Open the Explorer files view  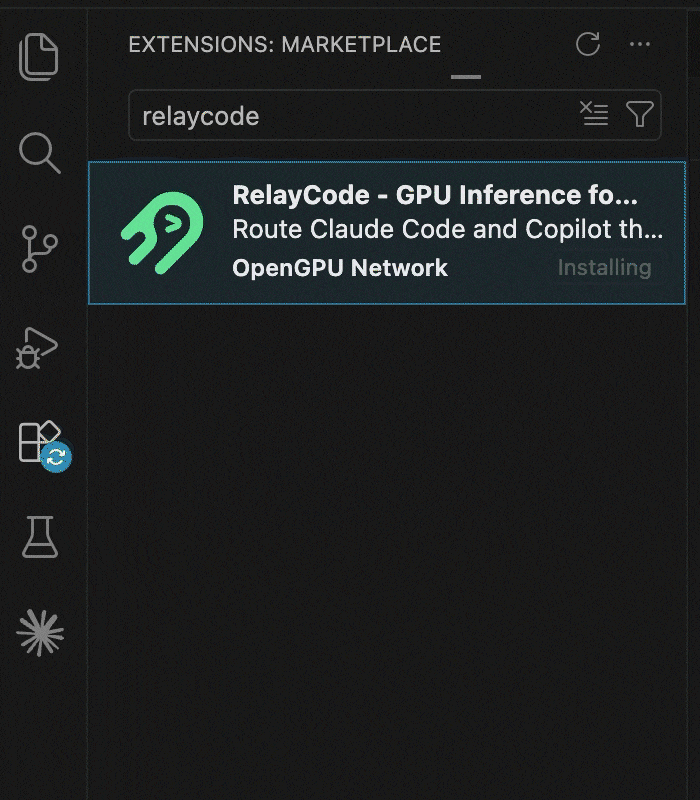39,57
